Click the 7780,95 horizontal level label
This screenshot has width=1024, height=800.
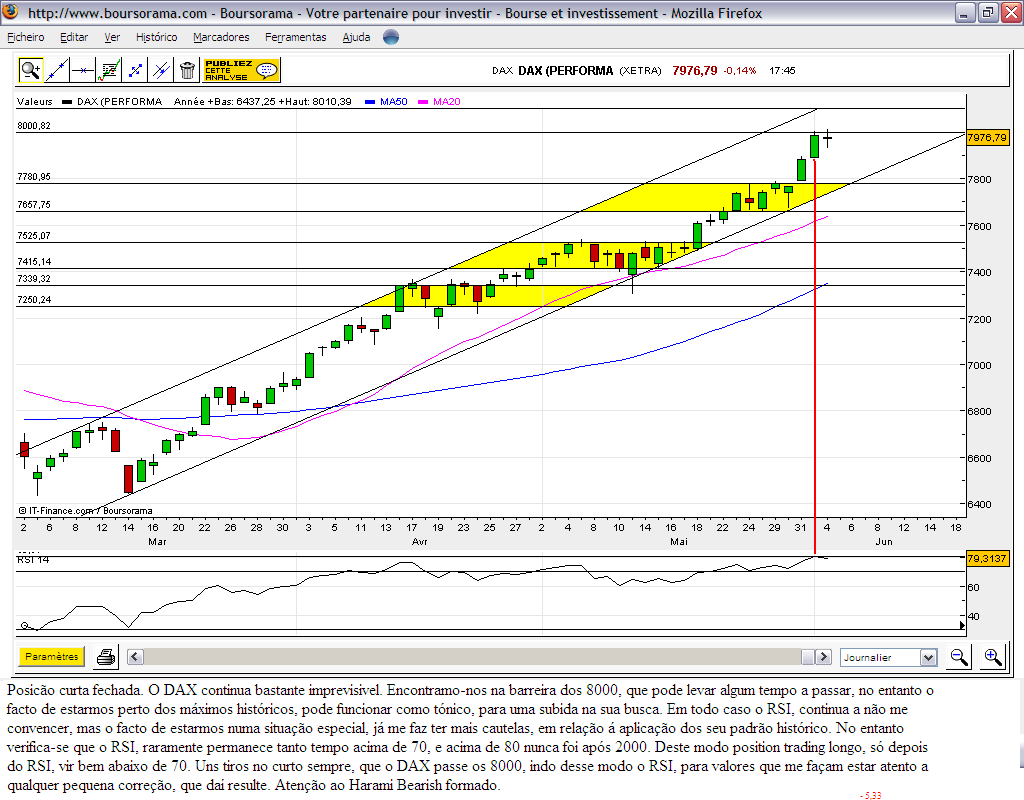pos(34,176)
